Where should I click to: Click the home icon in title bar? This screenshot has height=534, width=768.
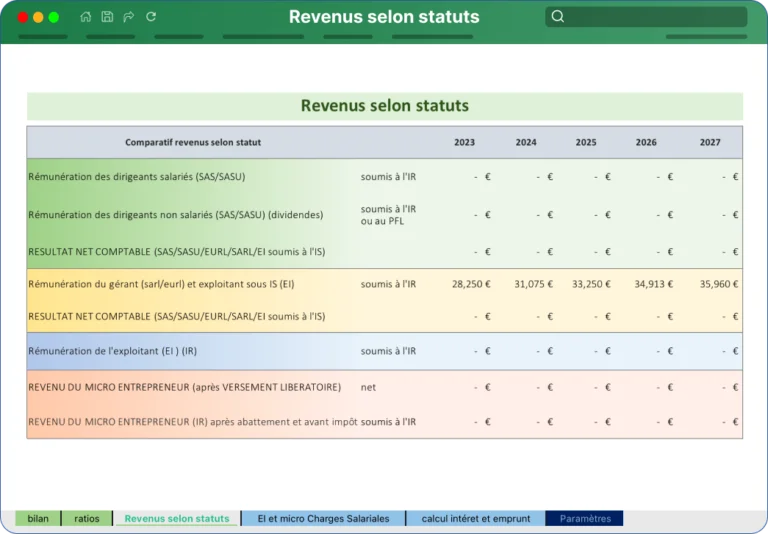coord(86,17)
